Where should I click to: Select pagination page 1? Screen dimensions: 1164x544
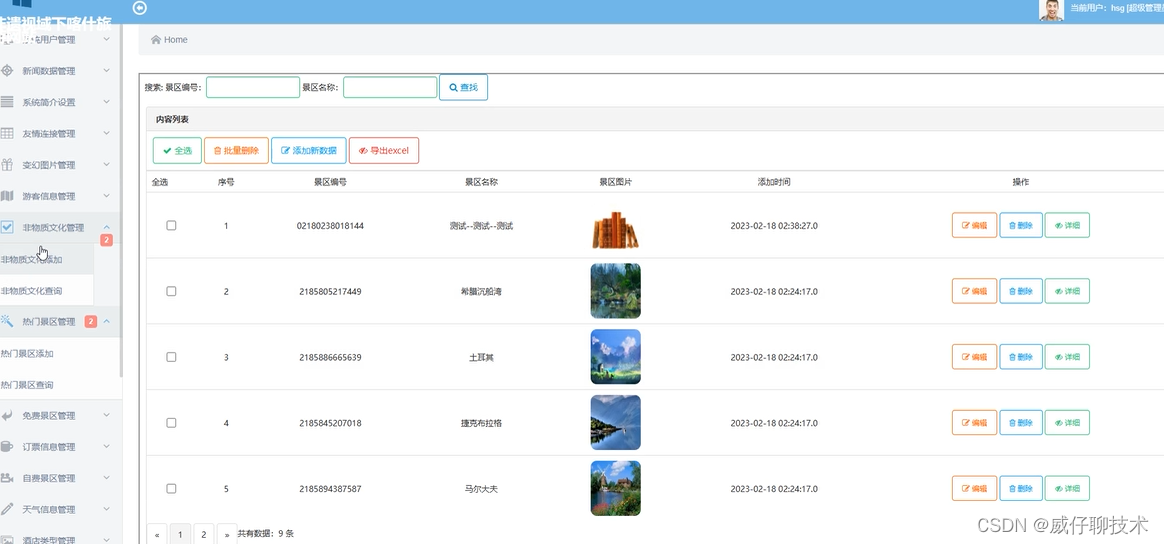point(180,534)
